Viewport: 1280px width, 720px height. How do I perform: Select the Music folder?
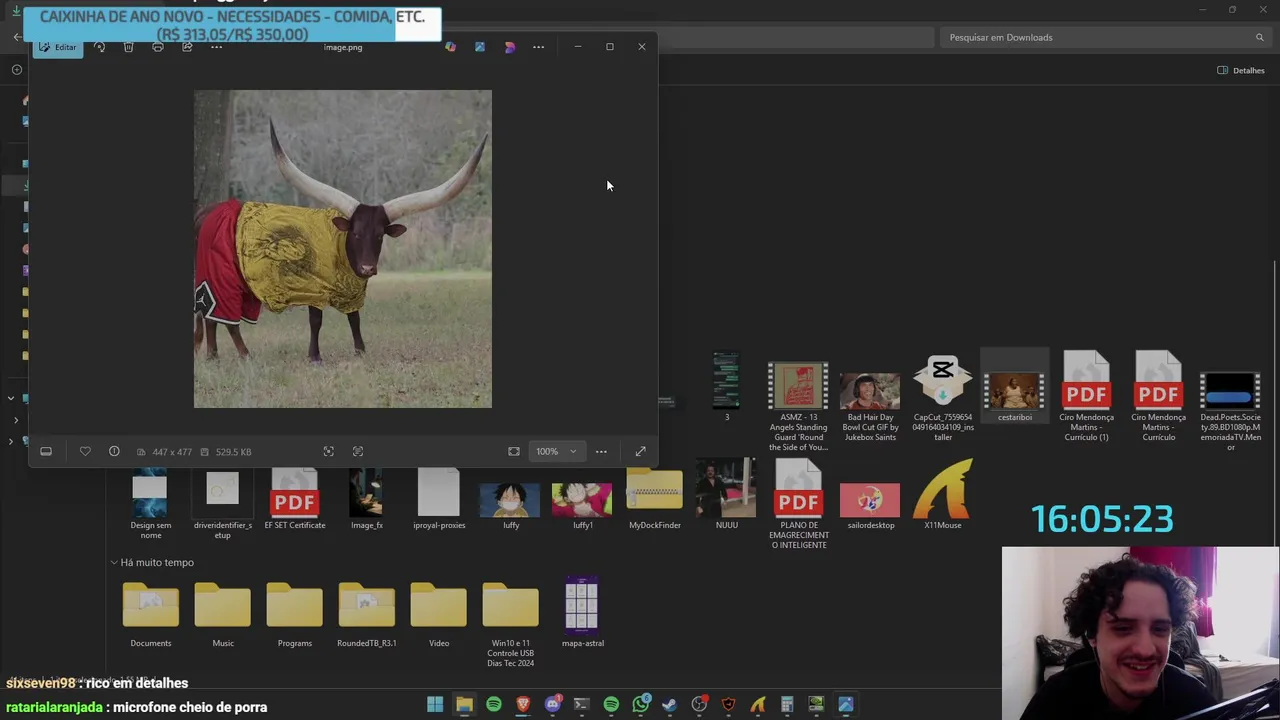tap(223, 613)
